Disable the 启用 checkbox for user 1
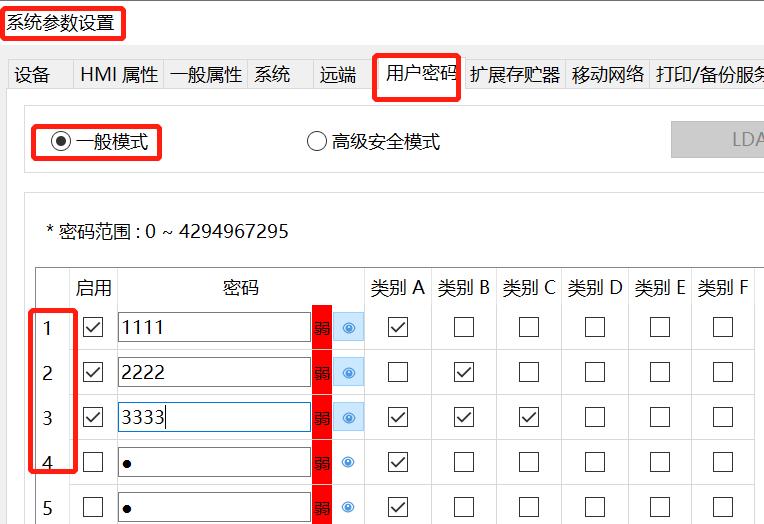Image resolution: width=764 pixels, height=524 pixels. (93, 327)
